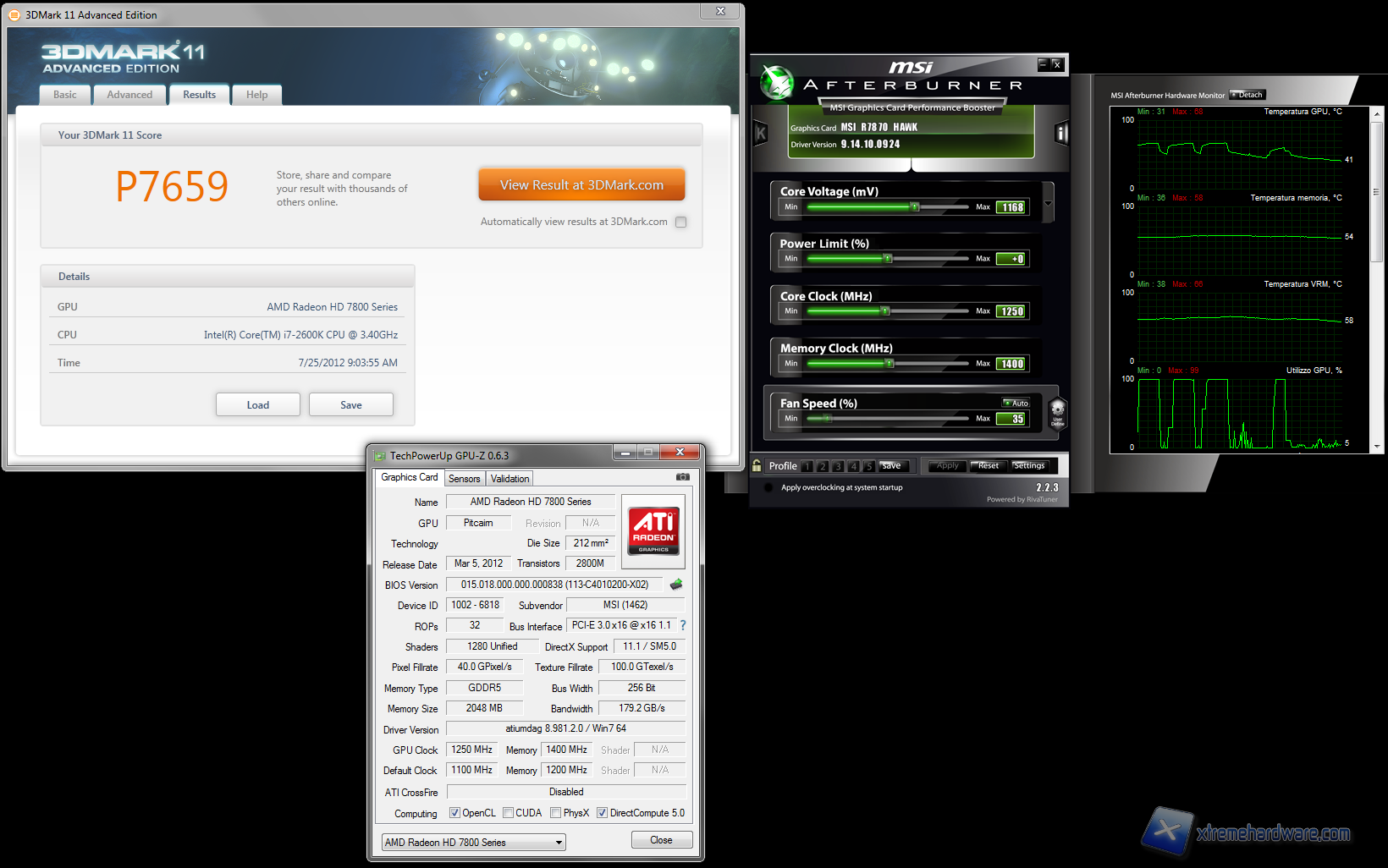Open Afterburner Settings

1029,466
